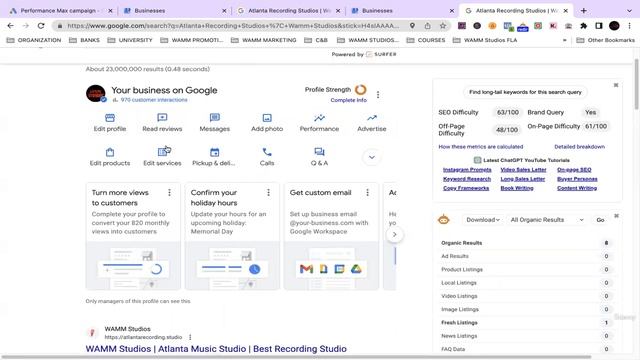Image resolution: width=640 pixels, height=360 pixels.
Task: Open Chrome three-dot menu
Action: point(629,26)
